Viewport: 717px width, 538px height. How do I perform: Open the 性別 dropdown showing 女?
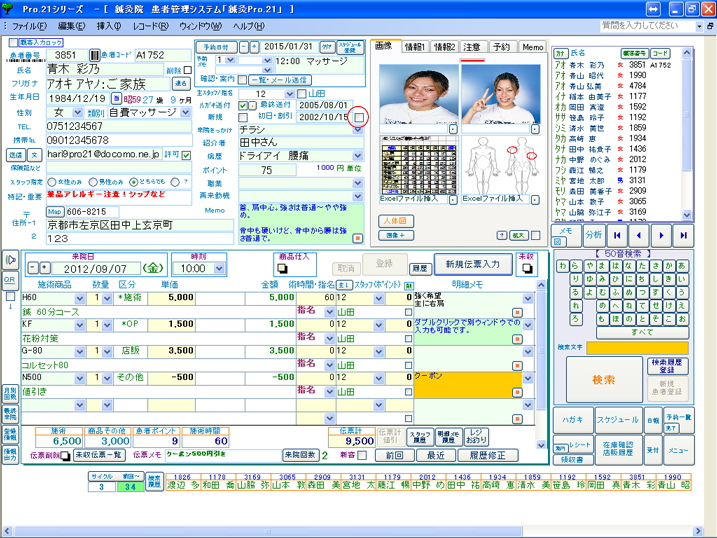[77, 112]
